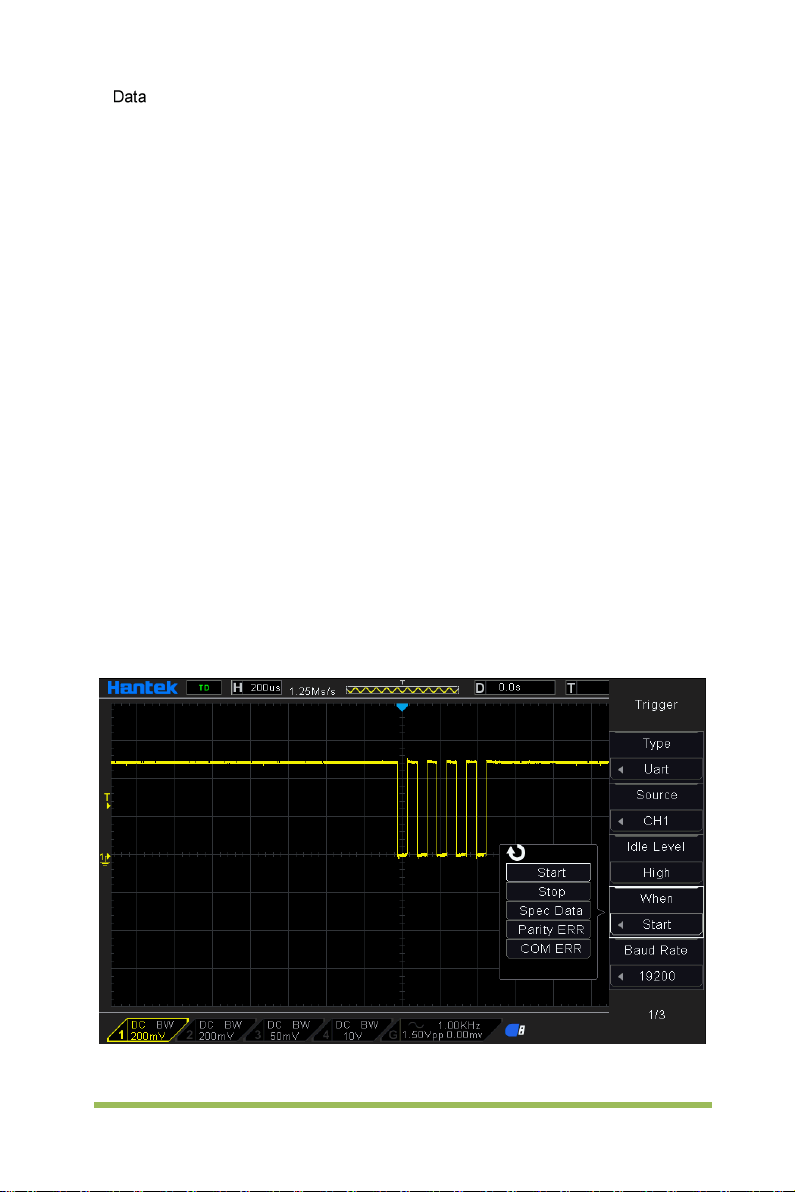The image size is (795, 1192).
Task: Toggle the Idle Level High setting
Action: click(656, 873)
